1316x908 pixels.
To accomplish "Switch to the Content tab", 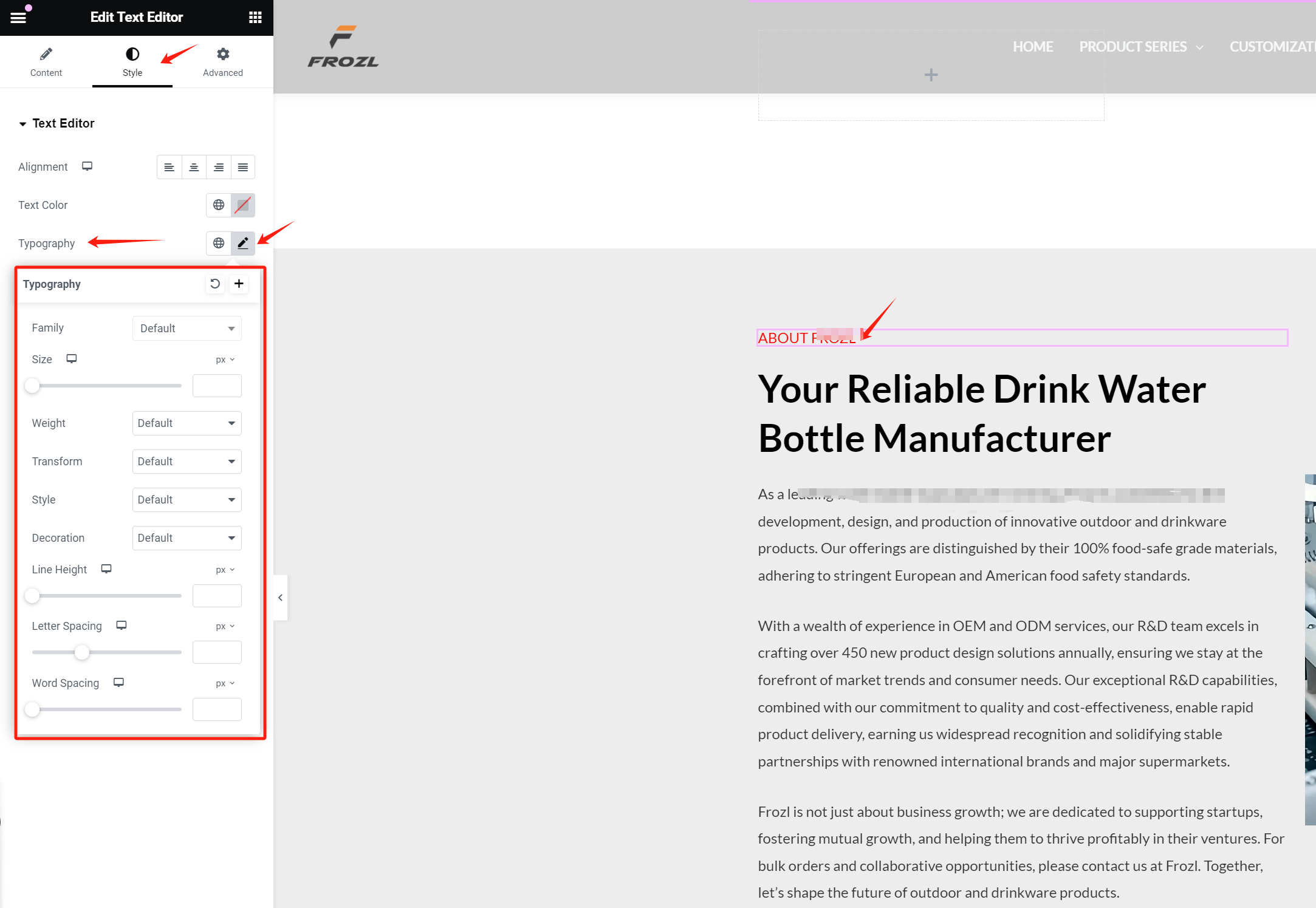I will tap(46, 62).
